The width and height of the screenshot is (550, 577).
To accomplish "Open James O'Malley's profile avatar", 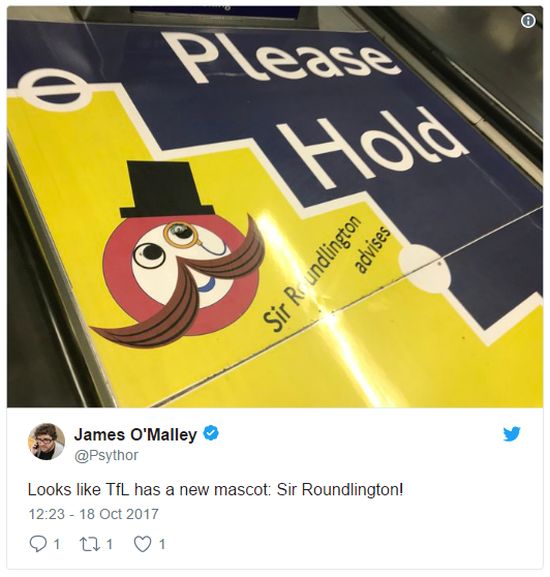I will pyautogui.click(x=46, y=441).
